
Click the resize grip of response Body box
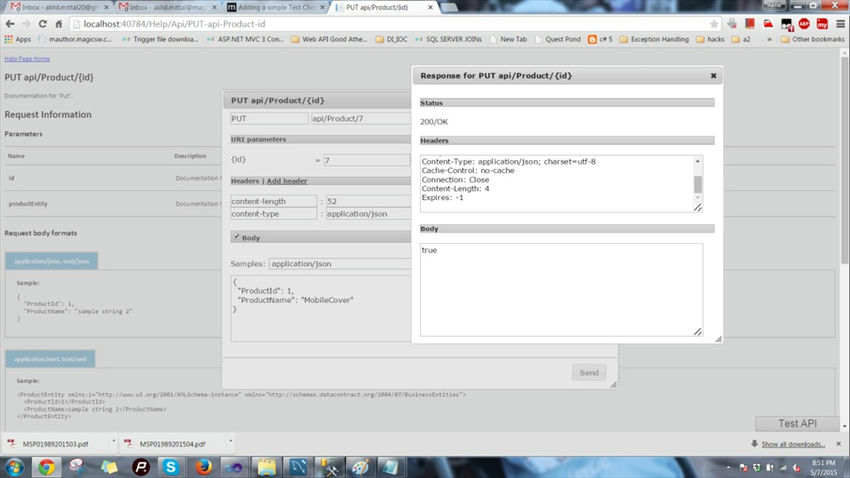tap(698, 331)
